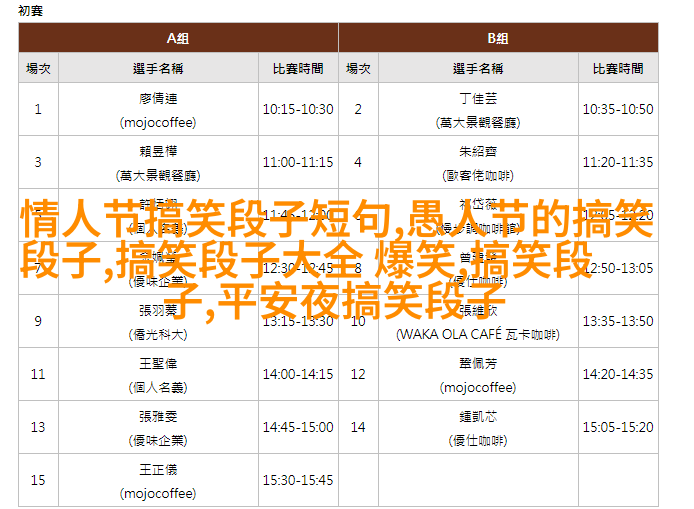Click the 11:20-11:35 time slot
Viewport: 694px width, 509px height.
click(617, 162)
